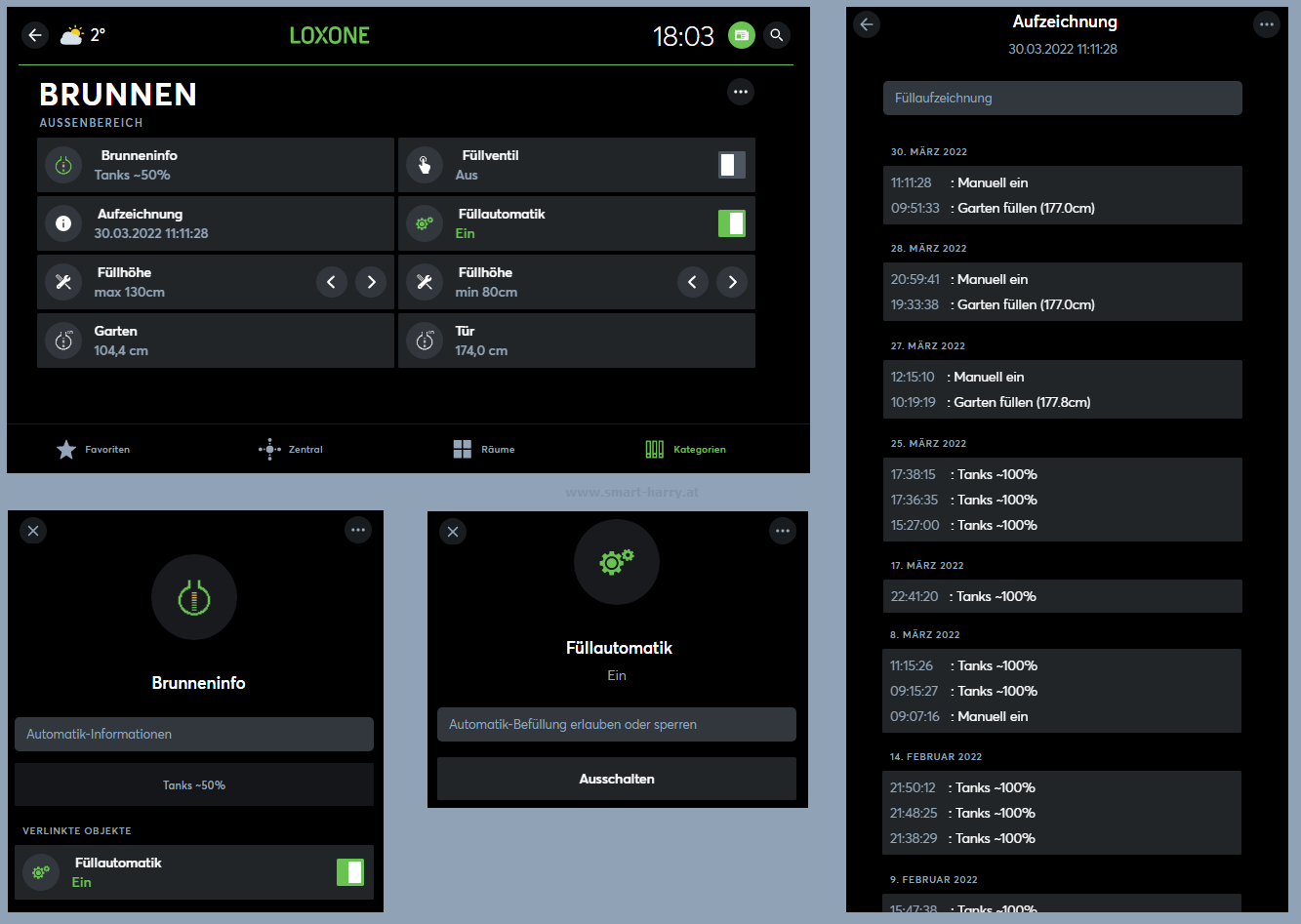Screen dimensions: 1301x924
Task: Click the wrench icon of Füllhöhe max
Action: point(63,282)
